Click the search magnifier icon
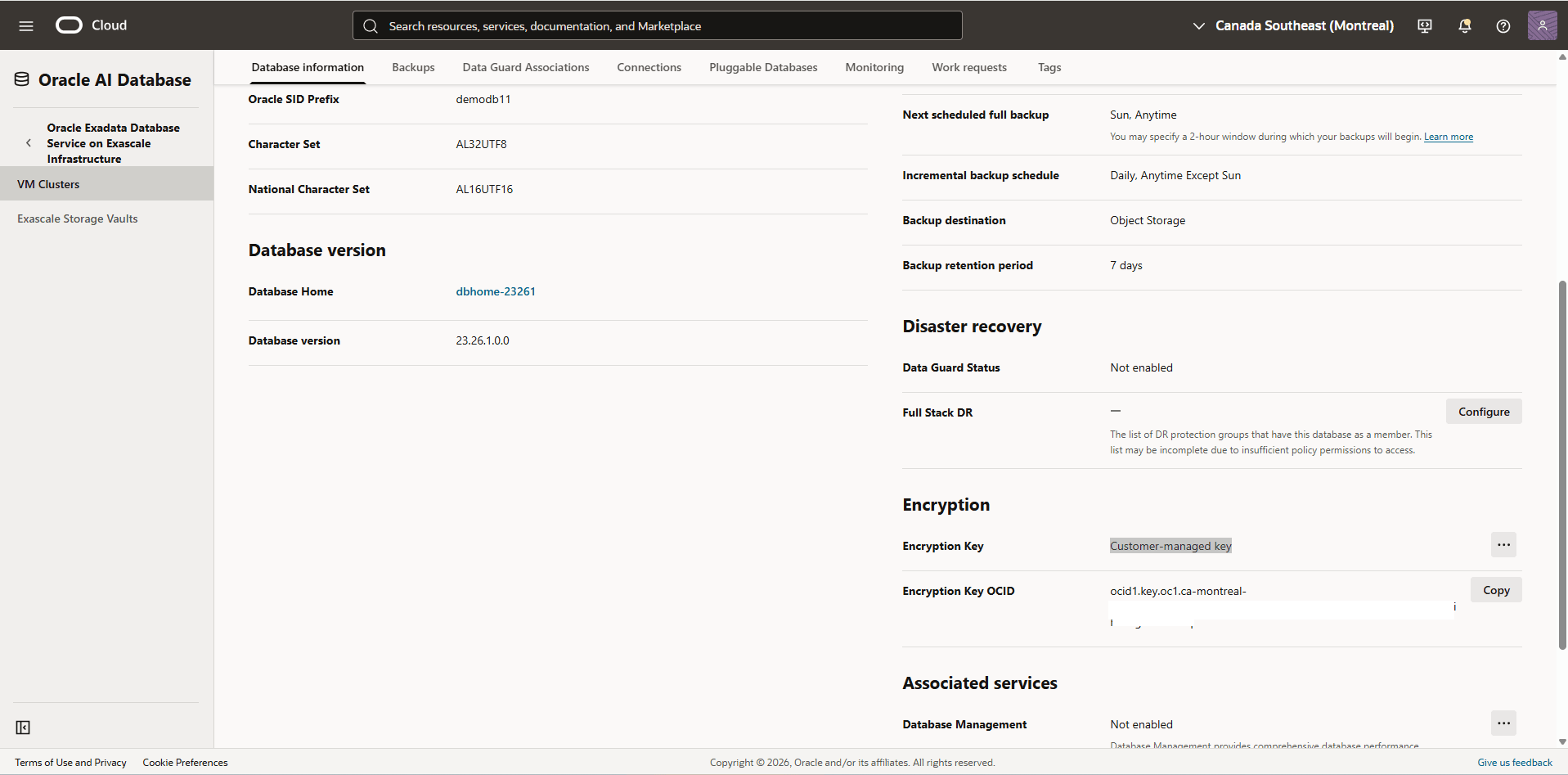The image size is (1568, 775). (371, 26)
